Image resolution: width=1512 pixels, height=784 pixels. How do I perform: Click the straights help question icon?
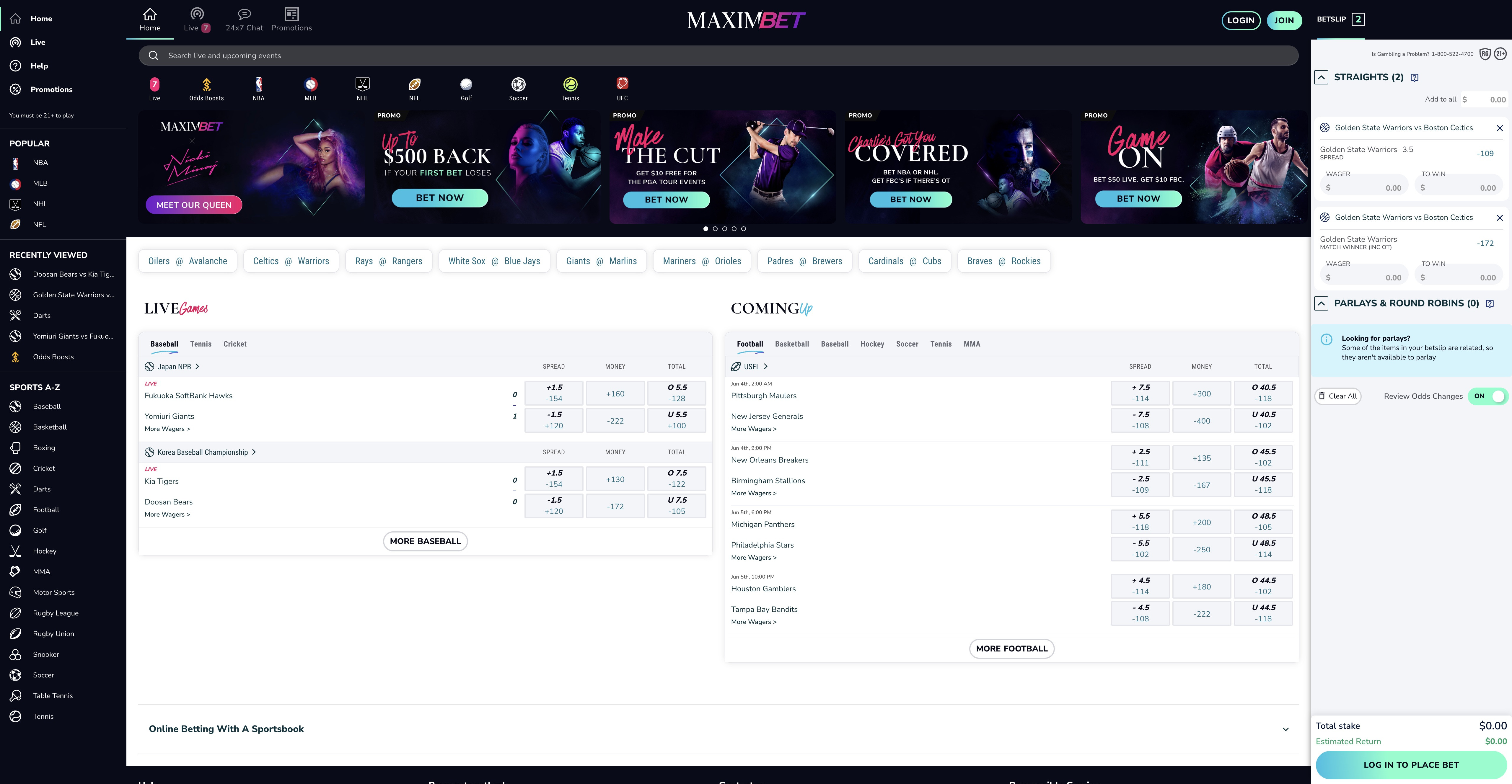pyautogui.click(x=1415, y=77)
